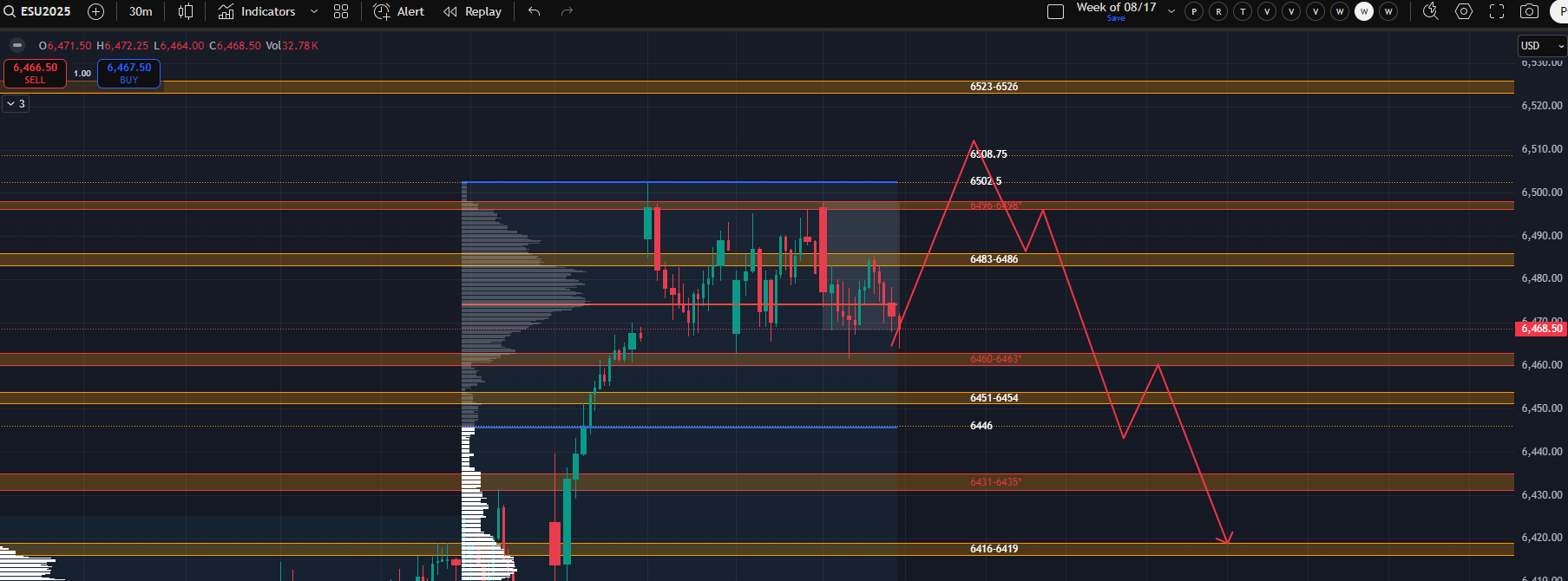
Task: Click the 6,466.50 SELL button
Action: [x=35, y=73]
